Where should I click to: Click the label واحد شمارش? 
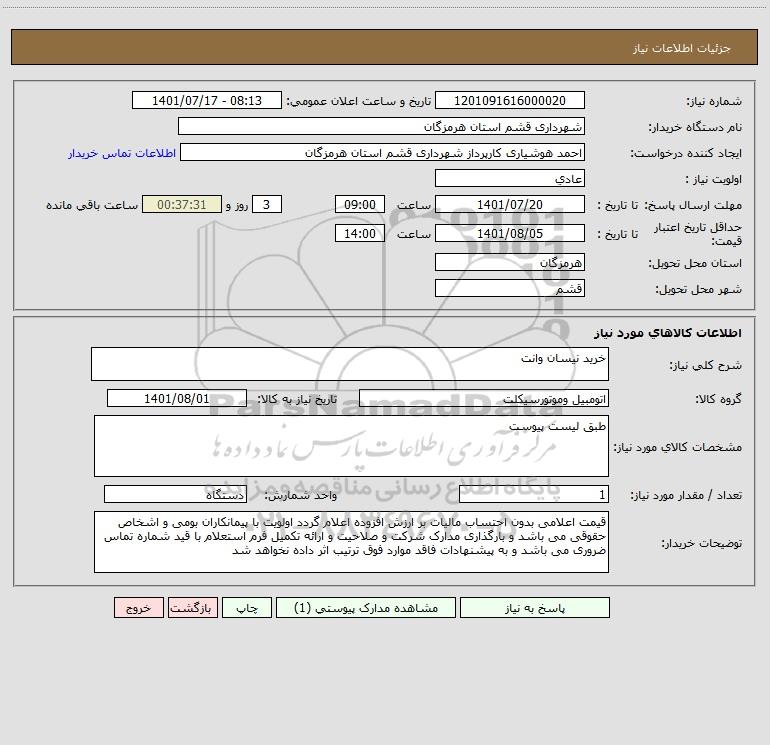tap(301, 496)
